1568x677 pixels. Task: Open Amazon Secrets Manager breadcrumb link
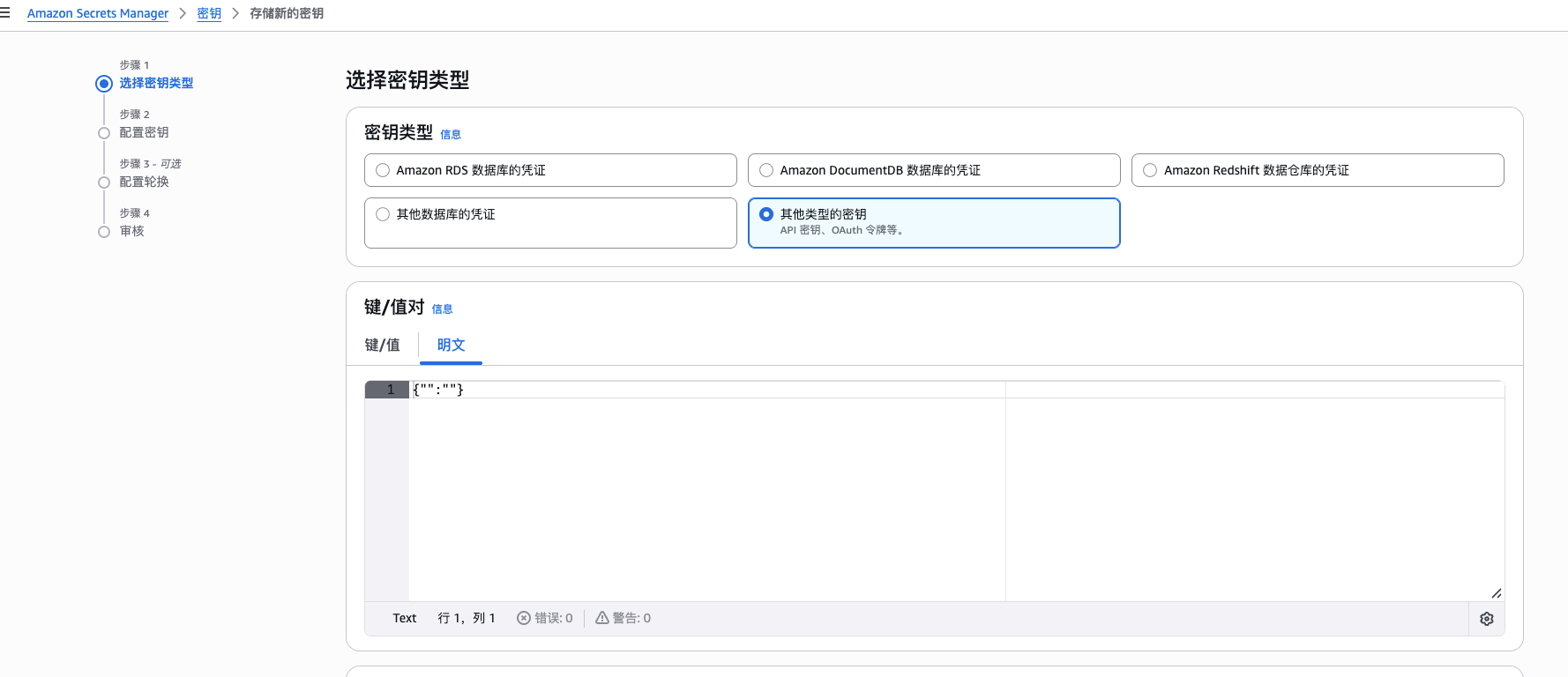(98, 13)
